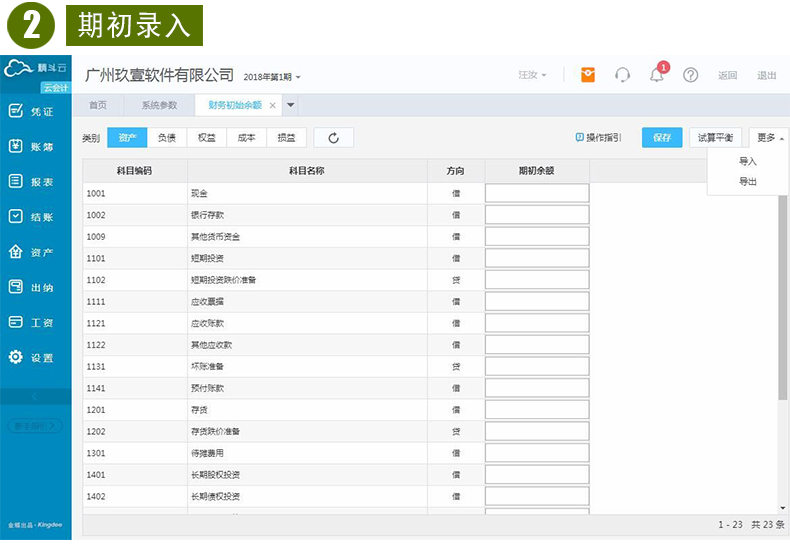
Task: Click the refresh icon beside category tabs
Action: [x=334, y=138]
